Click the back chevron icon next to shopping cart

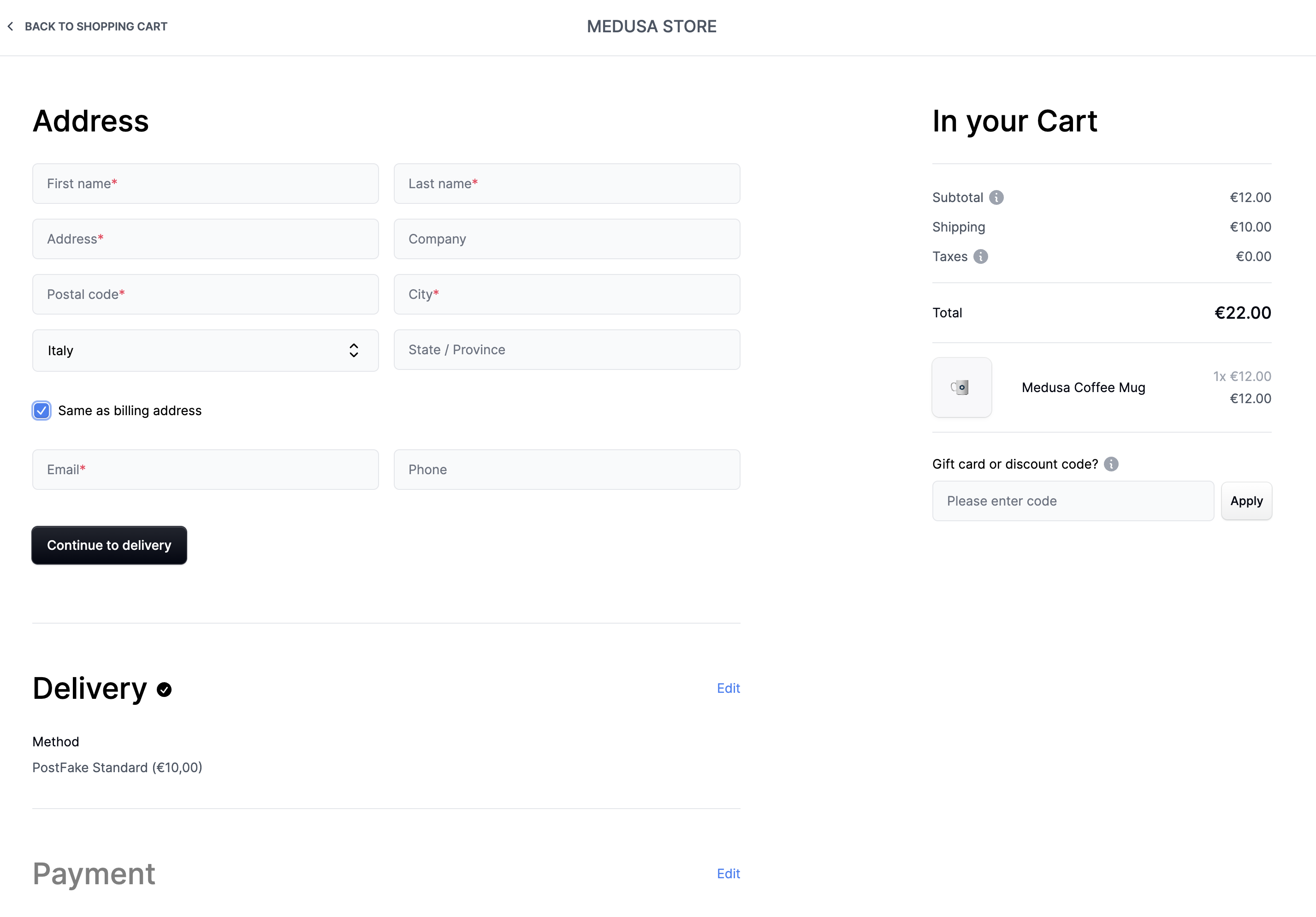pos(10,26)
